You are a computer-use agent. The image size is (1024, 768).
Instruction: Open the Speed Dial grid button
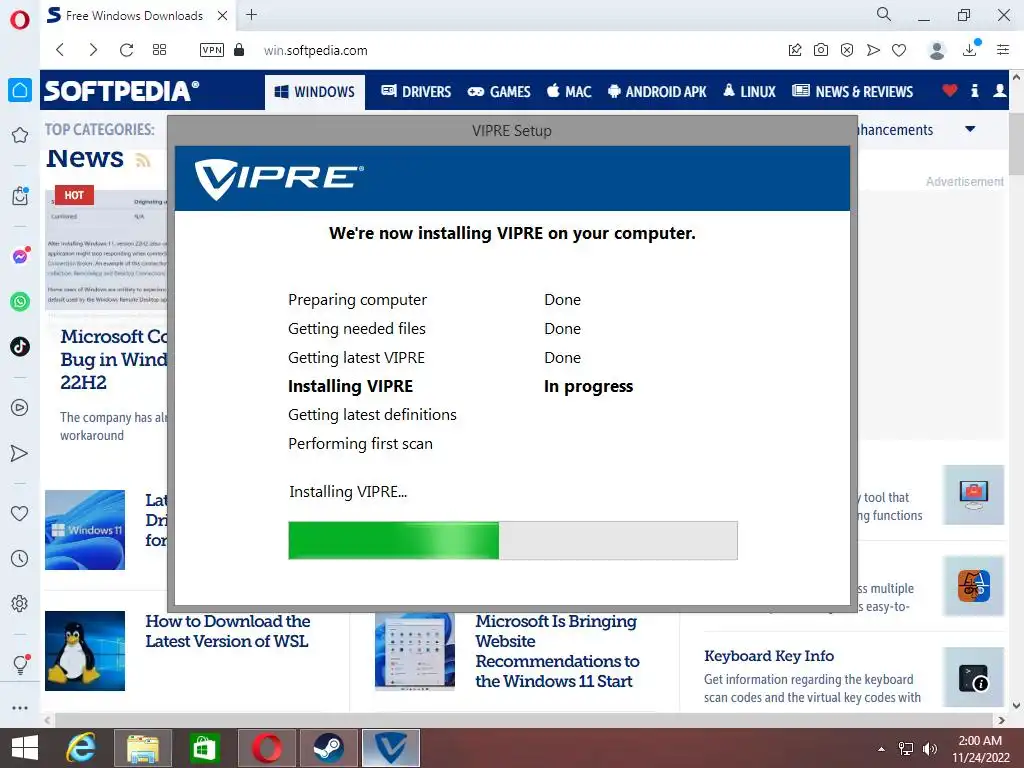[159, 50]
